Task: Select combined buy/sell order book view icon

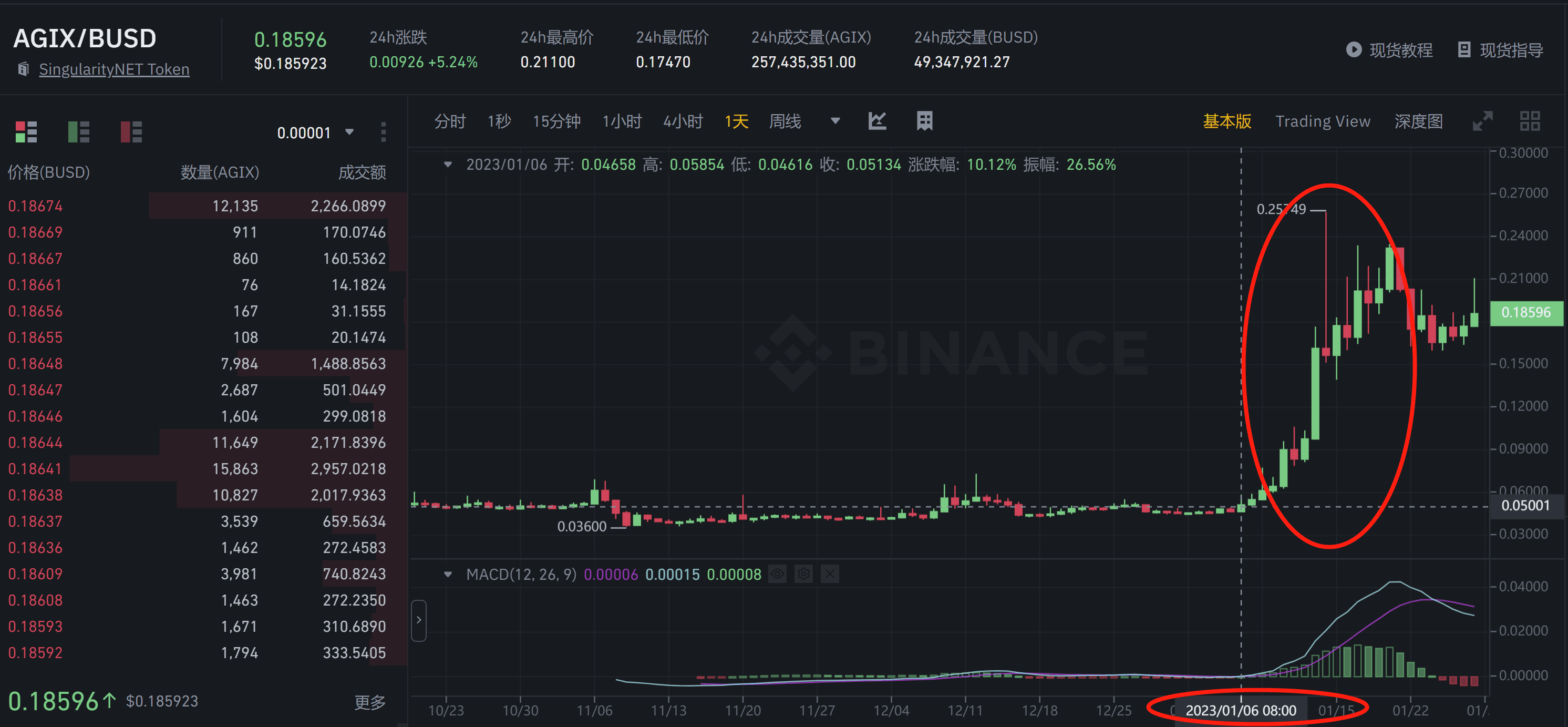Action: click(x=26, y=131)
